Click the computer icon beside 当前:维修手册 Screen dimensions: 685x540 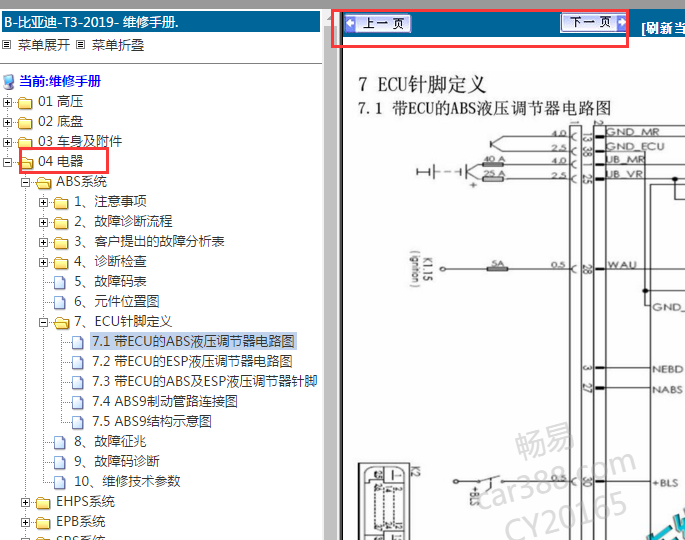coord(8,81)
